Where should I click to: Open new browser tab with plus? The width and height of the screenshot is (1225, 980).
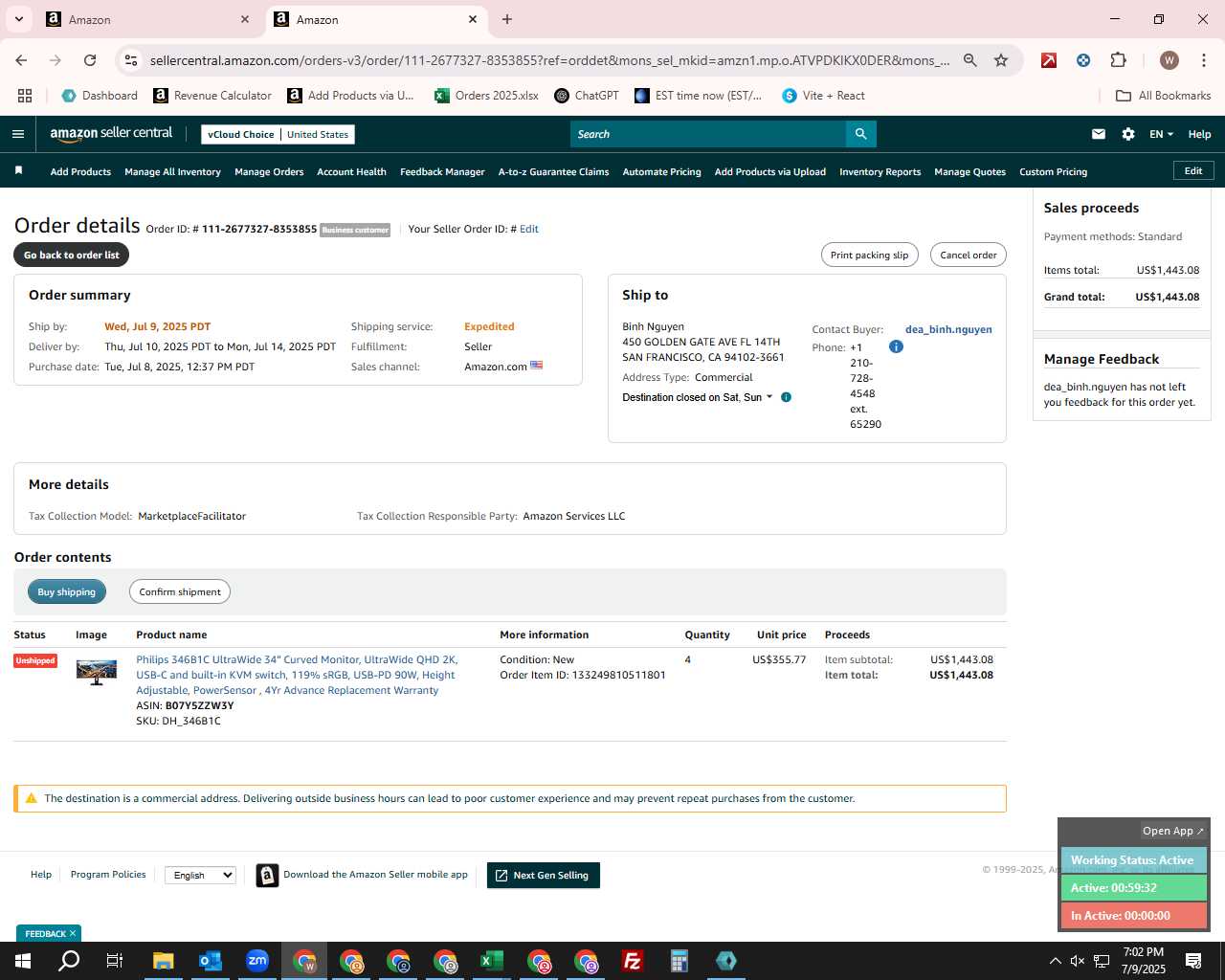(507, 19)
